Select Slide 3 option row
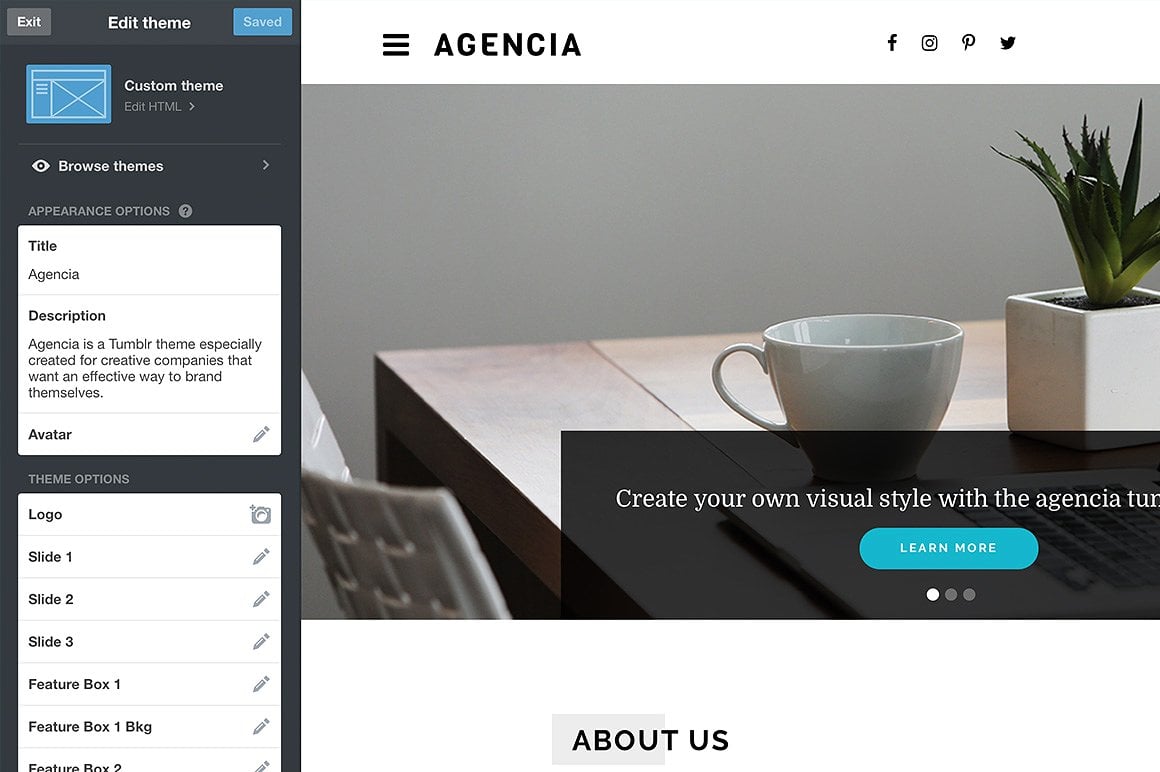This screenshot has height=772, width=1160. [149, 642]
